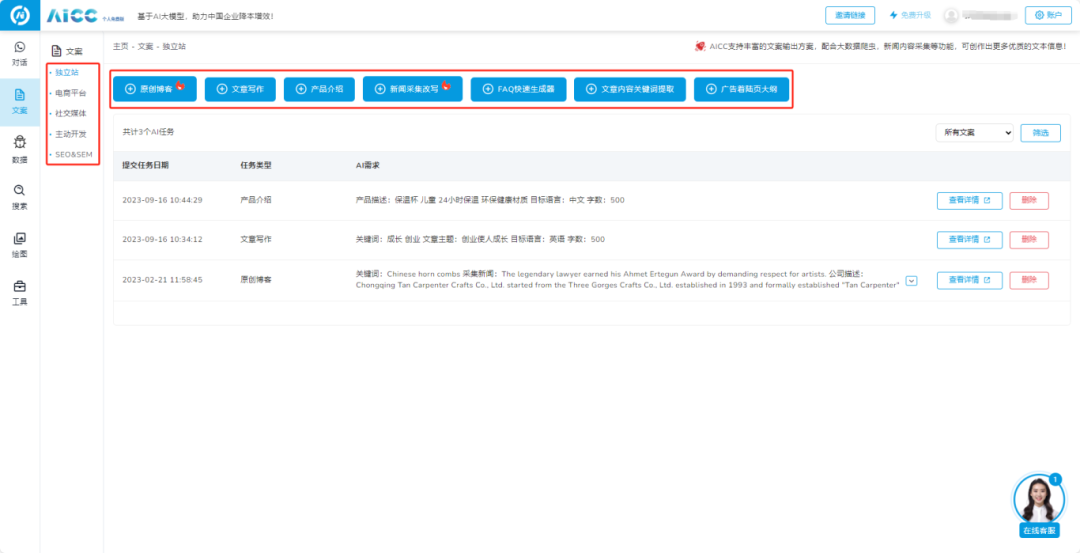Click the 邀请链接 button in header
1080x553 pixels.
850,15
